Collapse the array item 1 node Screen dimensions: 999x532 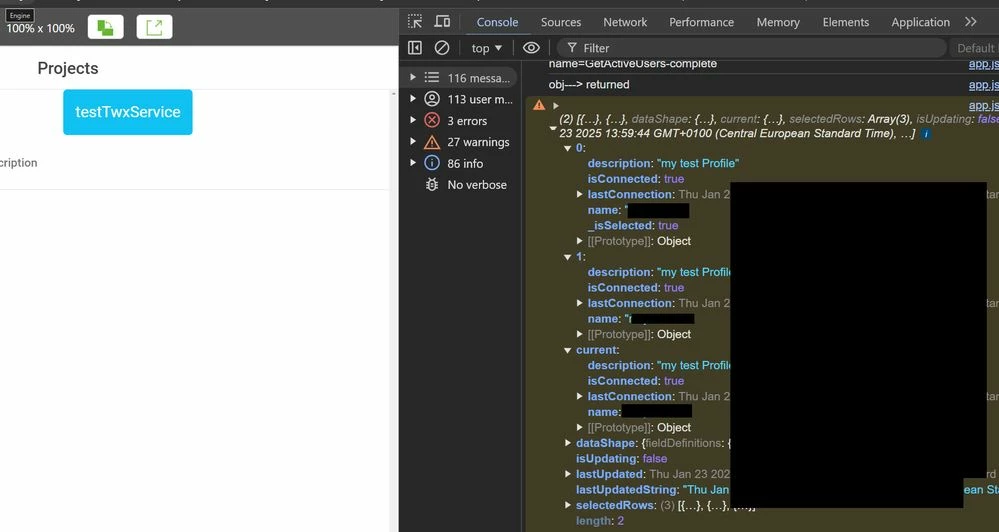coord(568,257)
